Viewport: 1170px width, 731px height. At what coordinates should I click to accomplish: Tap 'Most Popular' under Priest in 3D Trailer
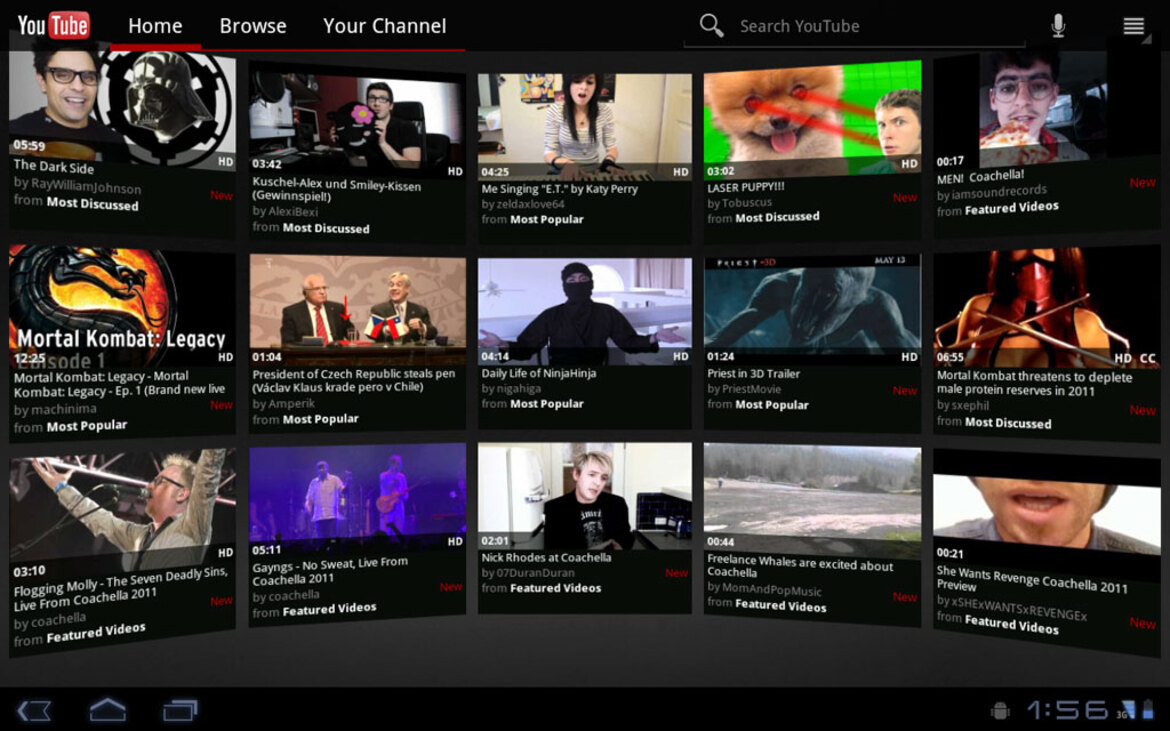pyautogui.click(x=772, y=404)
